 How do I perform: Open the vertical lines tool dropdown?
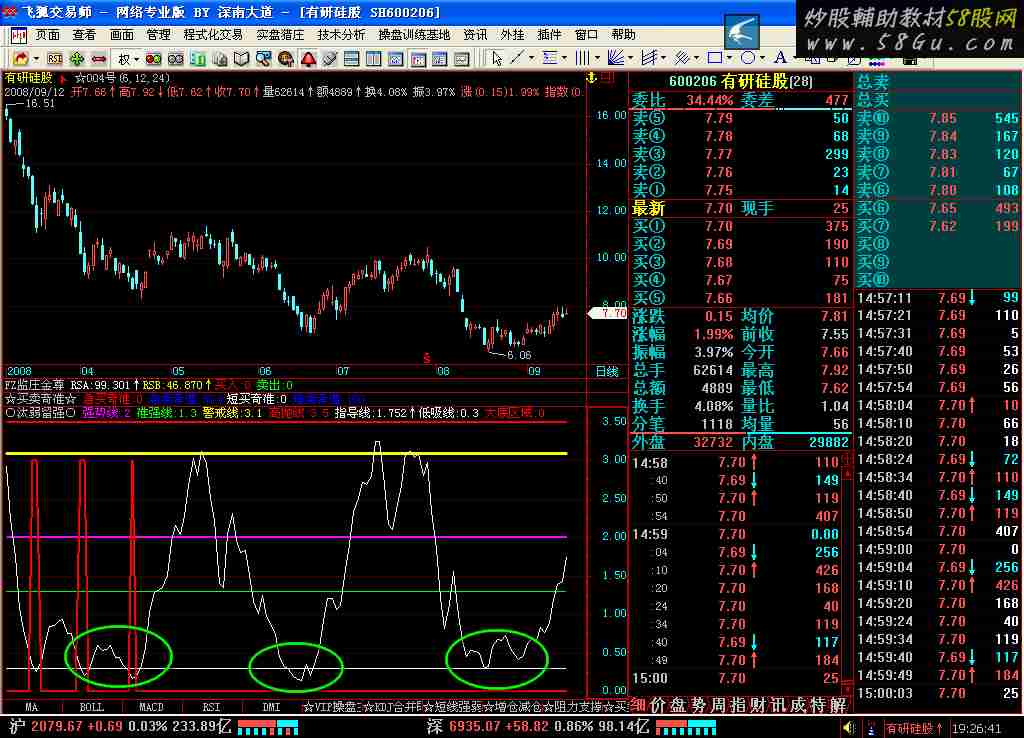[x=597, y=59]
